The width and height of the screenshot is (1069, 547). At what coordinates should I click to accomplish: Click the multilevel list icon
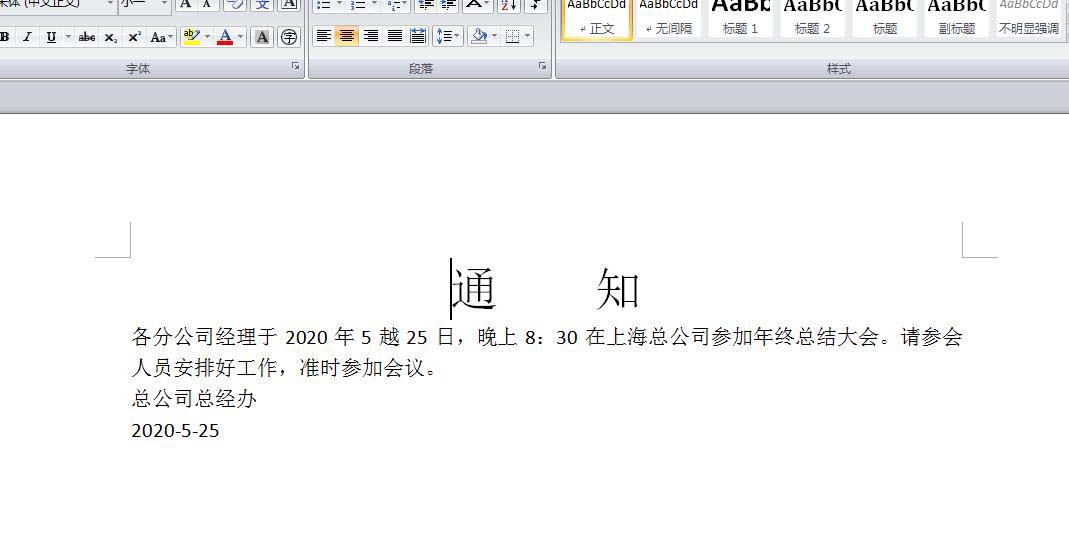click(395, 4)
